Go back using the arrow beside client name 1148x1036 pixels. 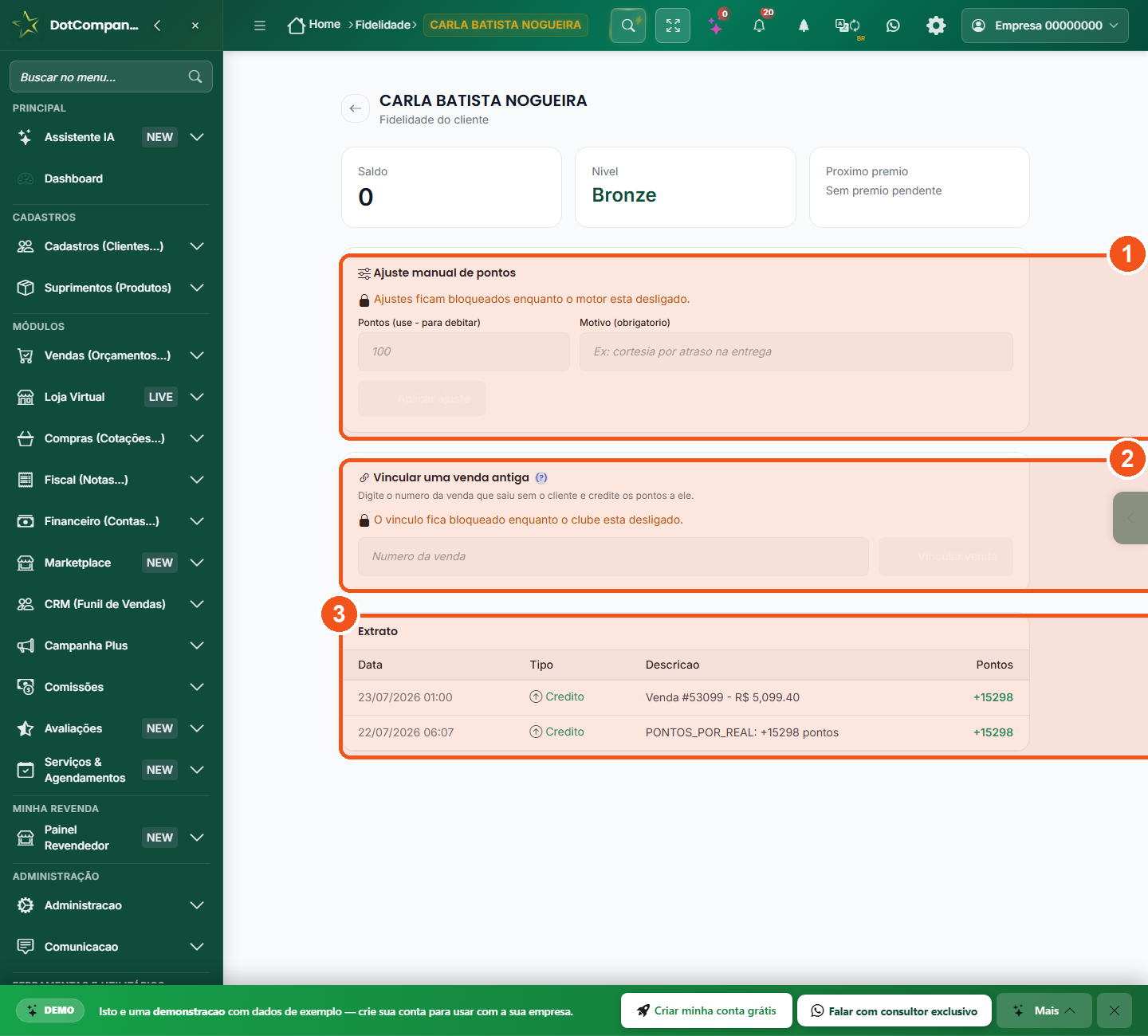click(x=356, y=108)
